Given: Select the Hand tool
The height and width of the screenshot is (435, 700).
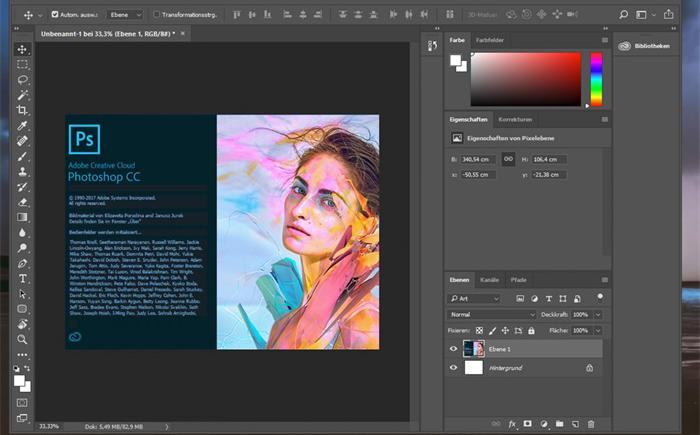Looking at the screenshot, I should (22, 324).
